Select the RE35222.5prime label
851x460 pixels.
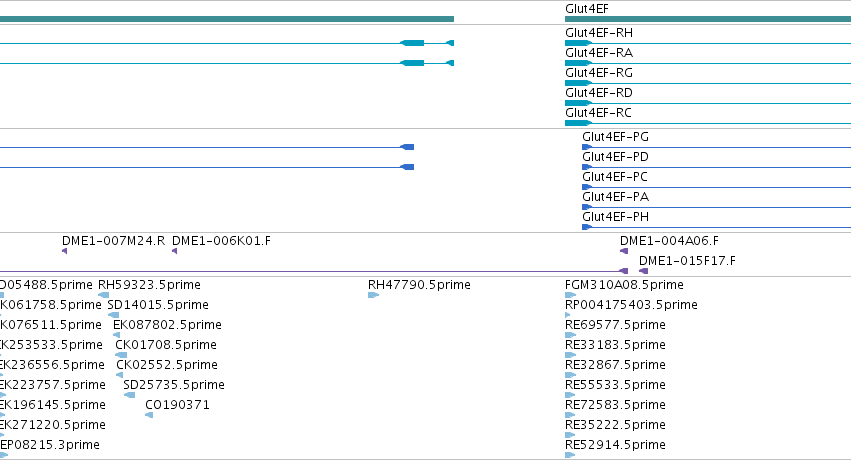click(x=615, y=426)
